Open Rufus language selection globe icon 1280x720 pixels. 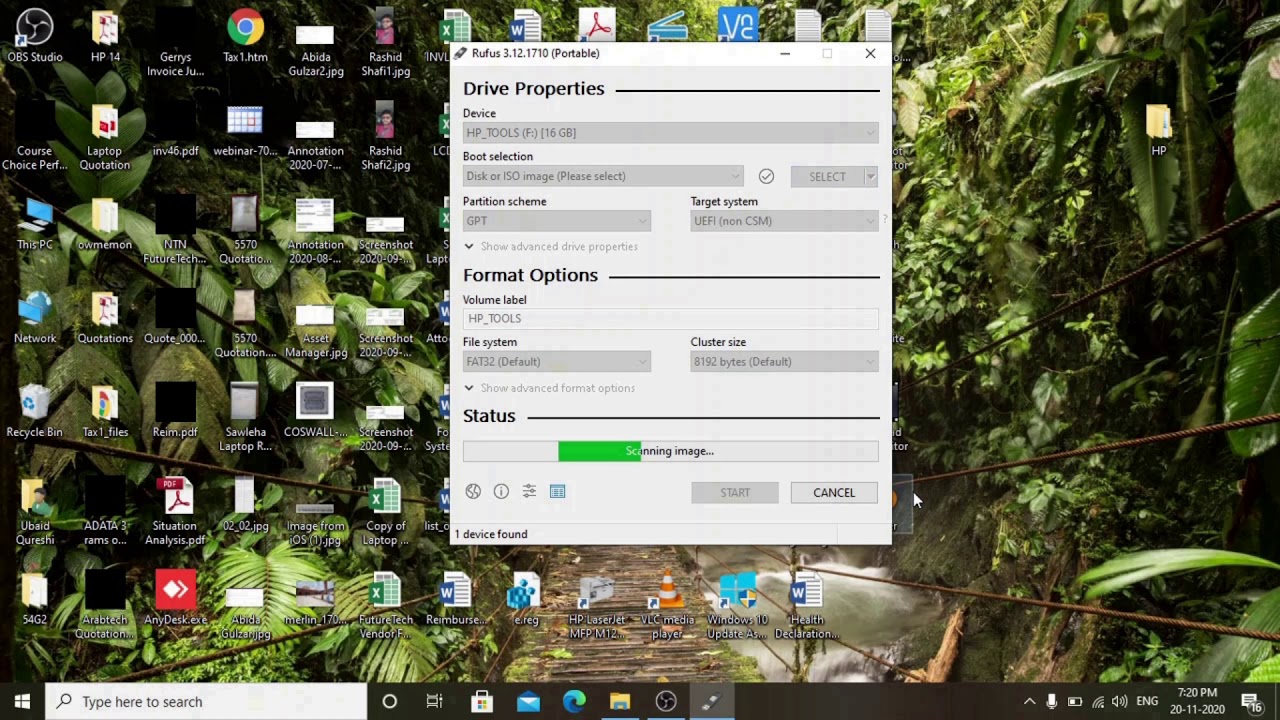point(473,491)
